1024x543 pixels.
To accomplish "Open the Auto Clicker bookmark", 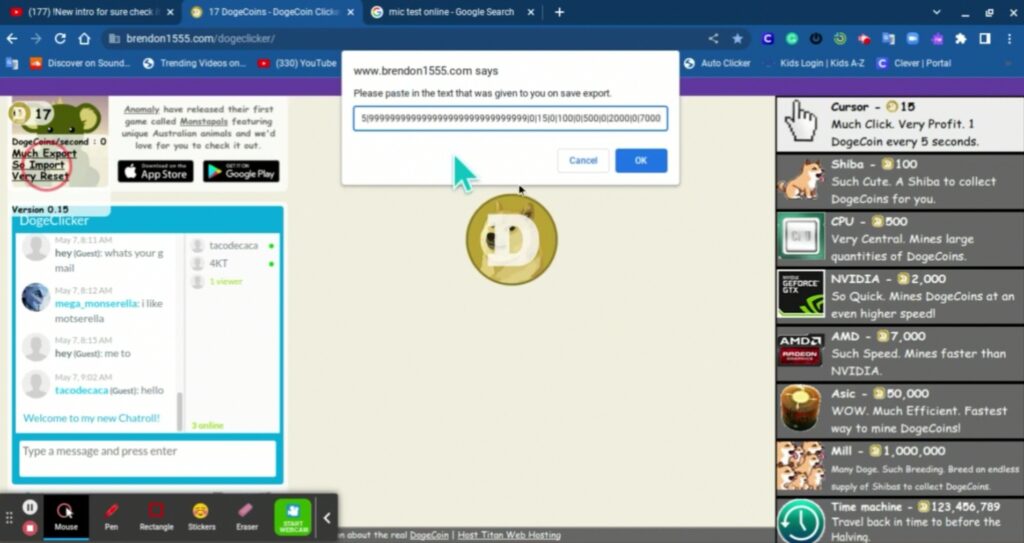I will pos(717,63).
